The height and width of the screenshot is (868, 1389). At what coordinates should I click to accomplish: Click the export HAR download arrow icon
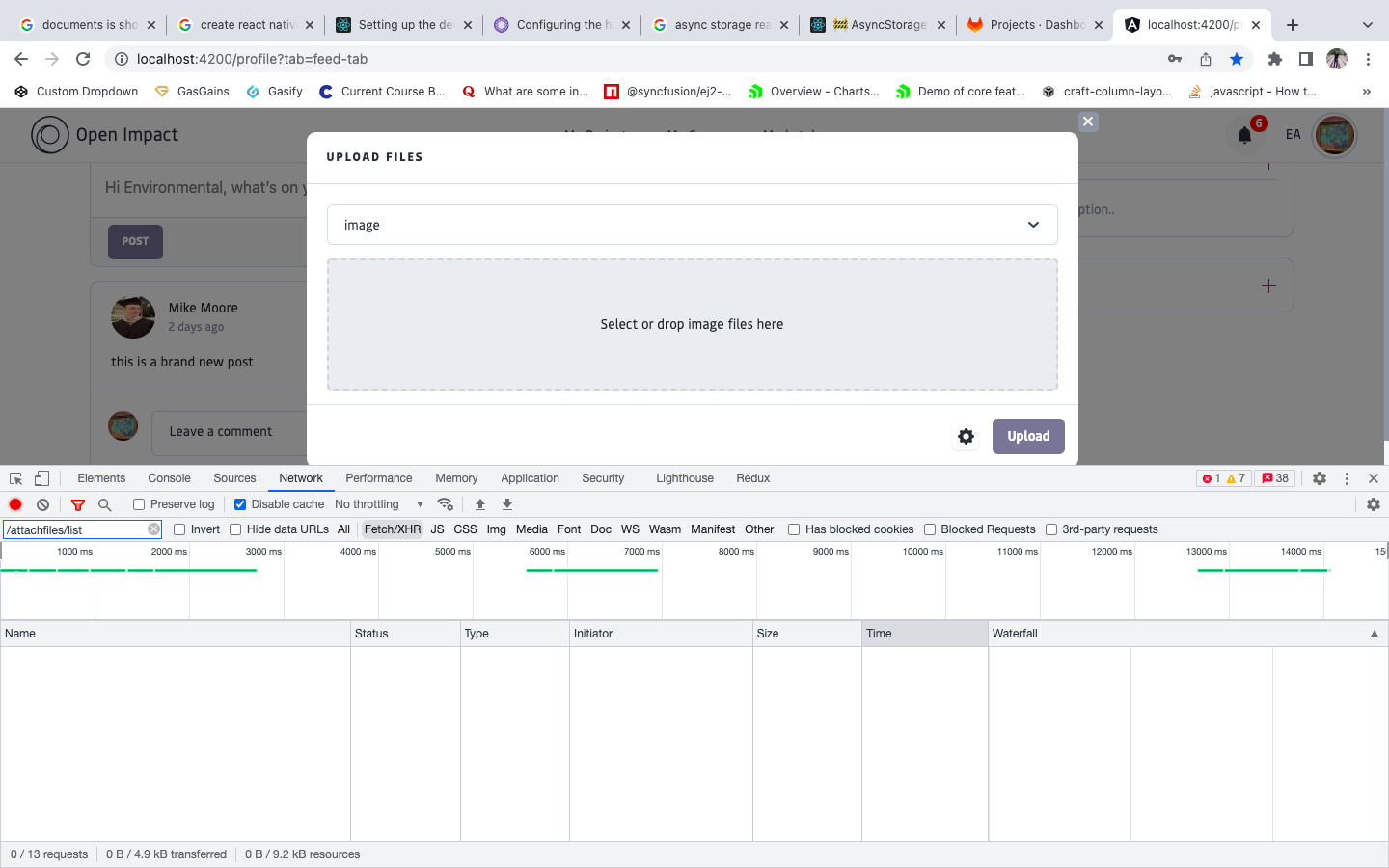pyautogui.click(x=507, y=504)
